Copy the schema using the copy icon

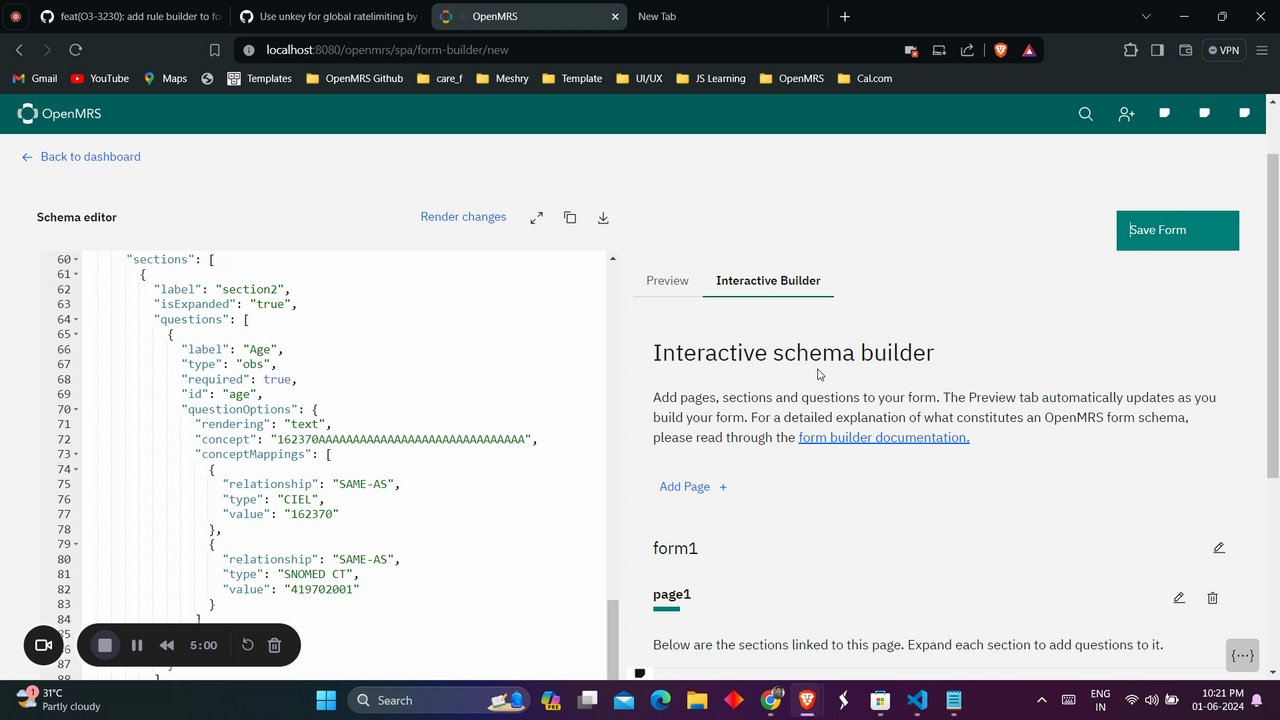pos(570,217)
